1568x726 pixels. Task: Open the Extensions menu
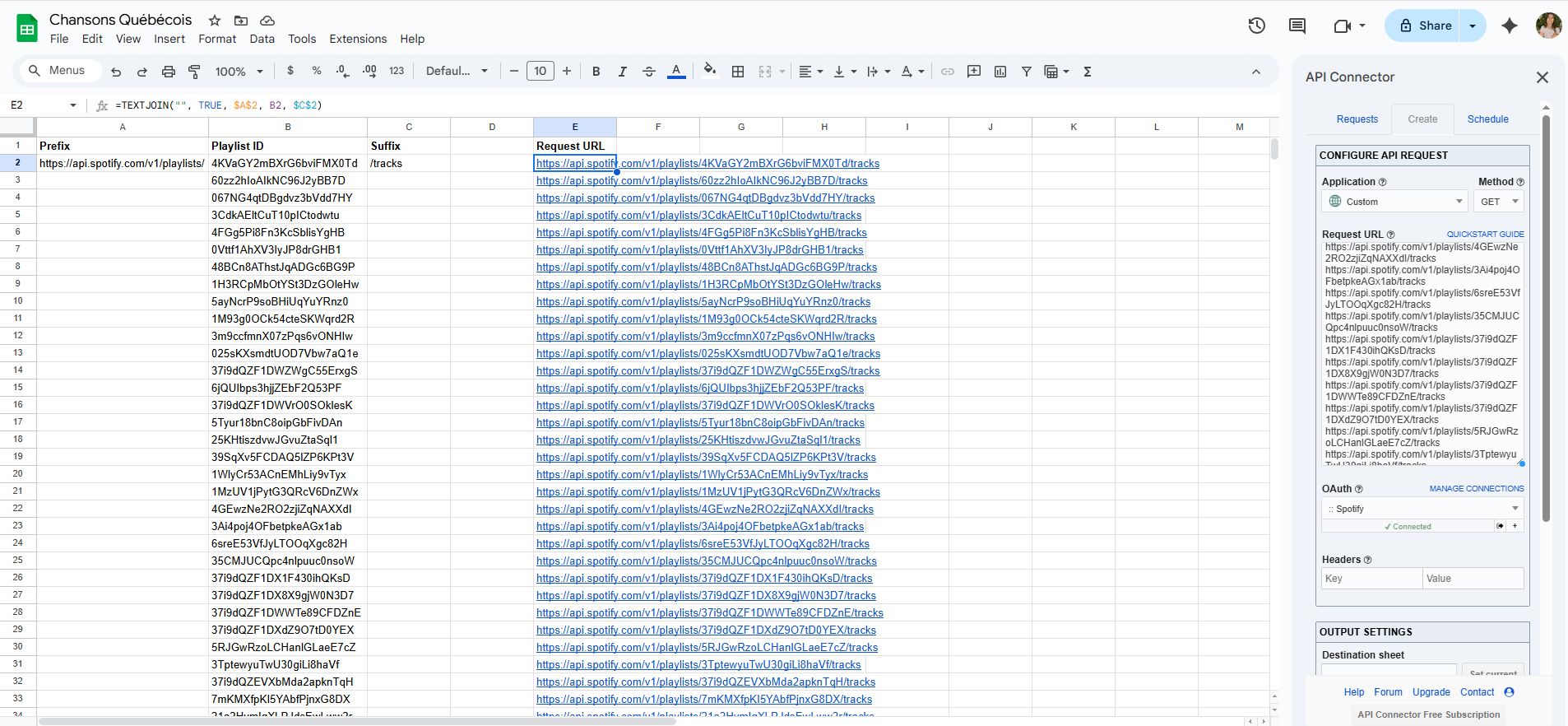[x=358, y=39]
